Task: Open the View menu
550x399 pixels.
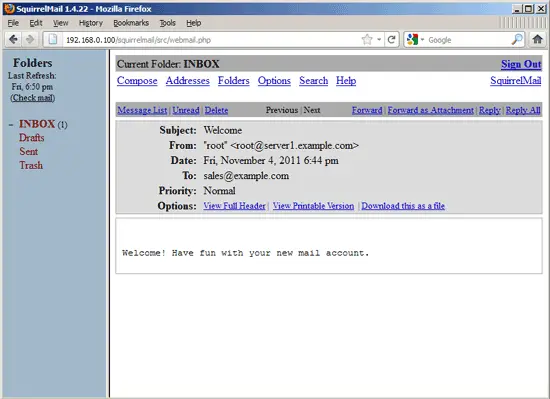Action: click(60, 23)
